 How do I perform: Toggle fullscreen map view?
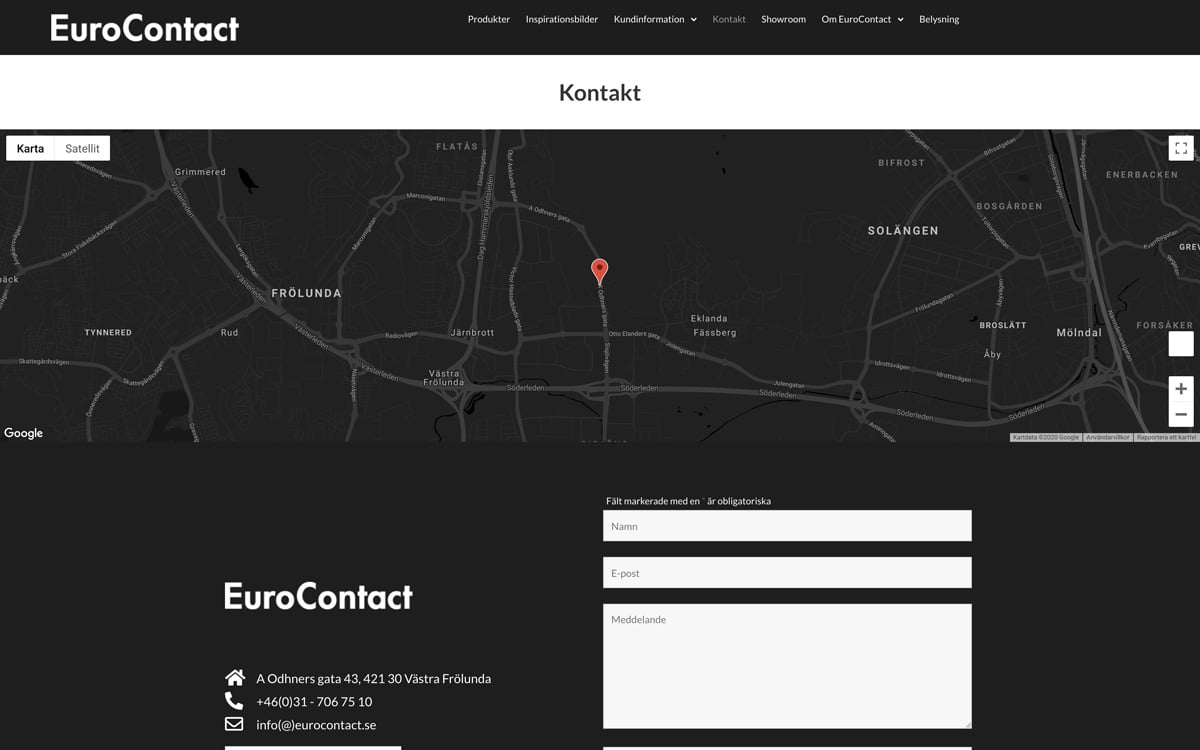(1181, 148)
